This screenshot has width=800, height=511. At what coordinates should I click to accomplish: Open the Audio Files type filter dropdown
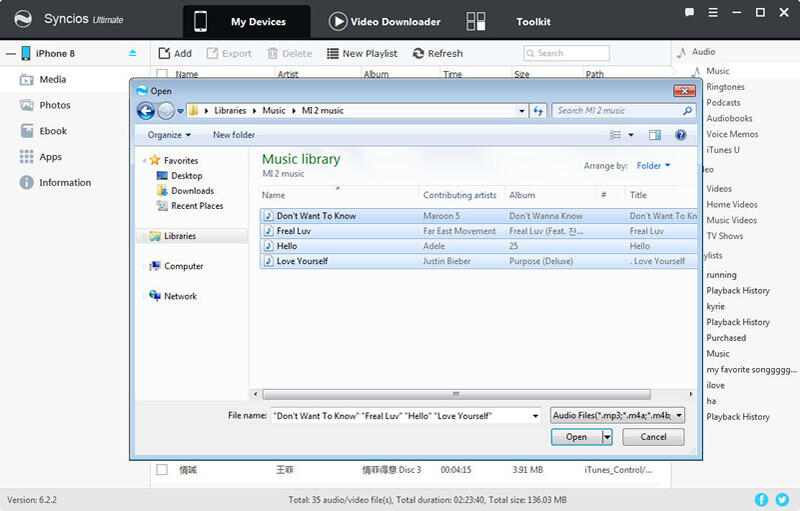[x=617, y=416]
